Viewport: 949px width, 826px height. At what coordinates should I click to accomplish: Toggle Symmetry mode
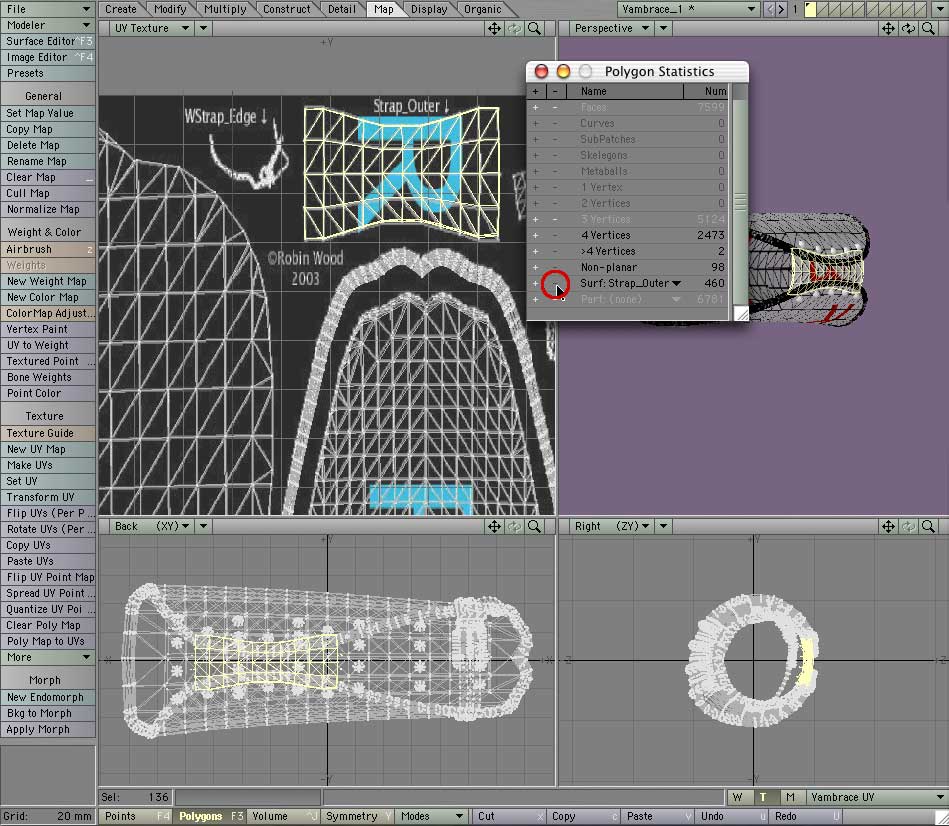[357, 816]
